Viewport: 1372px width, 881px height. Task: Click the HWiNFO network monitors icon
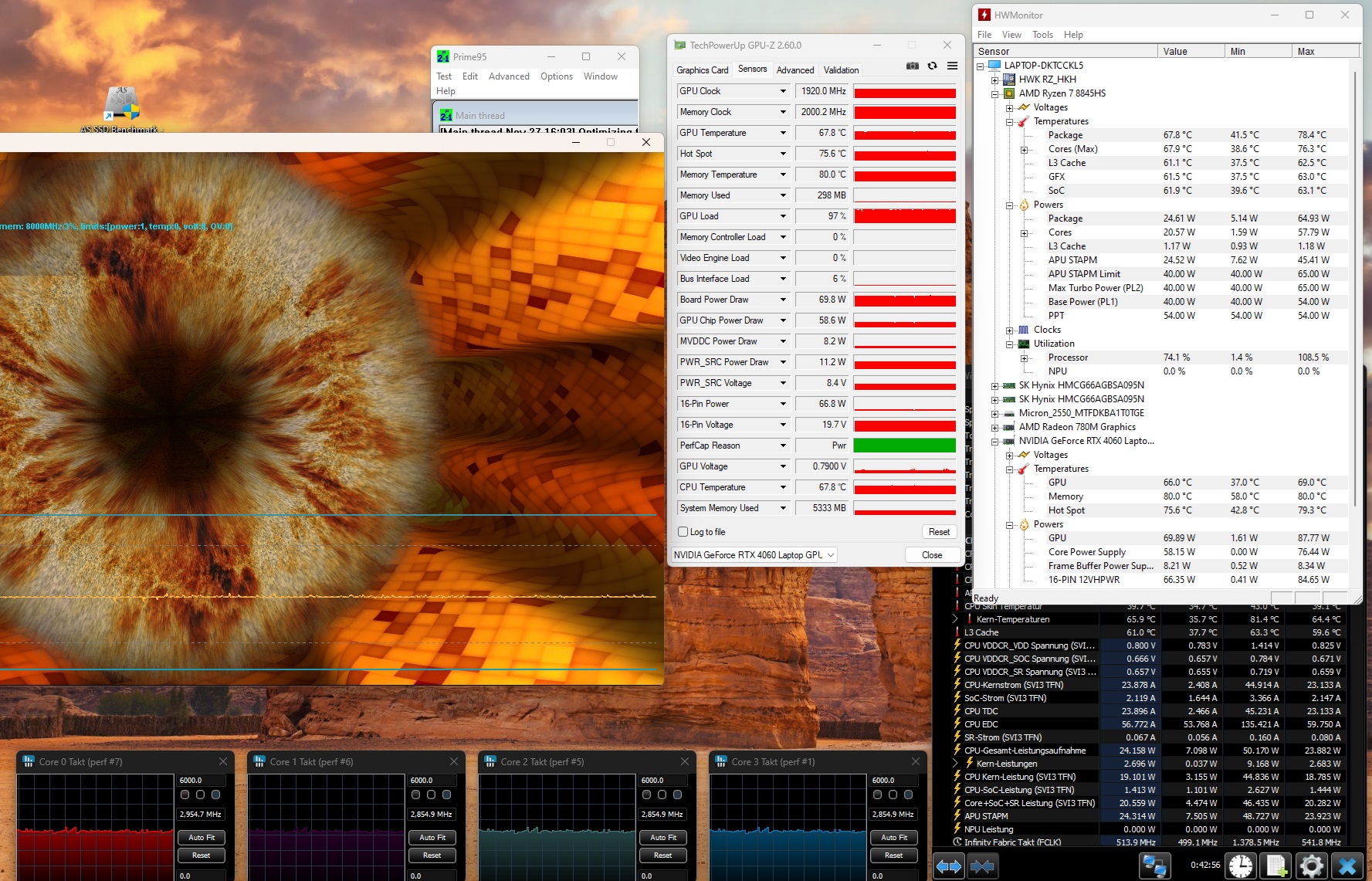click(1155, 866)
